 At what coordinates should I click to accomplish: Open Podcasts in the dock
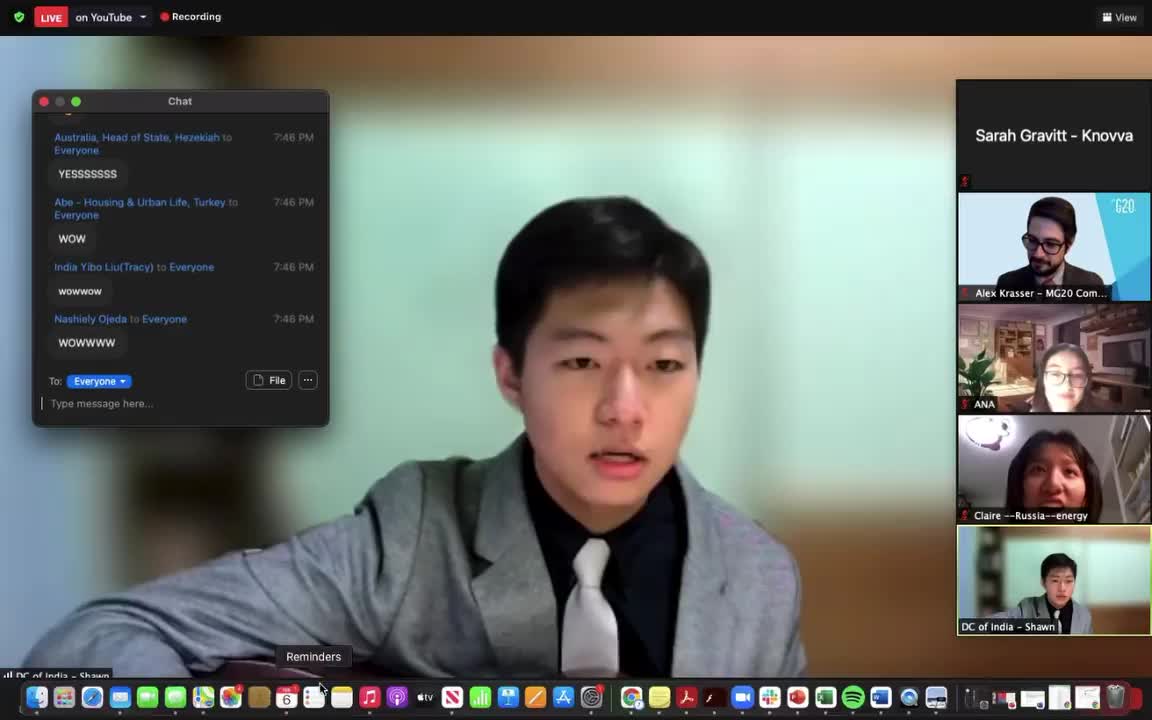point(397,697)
